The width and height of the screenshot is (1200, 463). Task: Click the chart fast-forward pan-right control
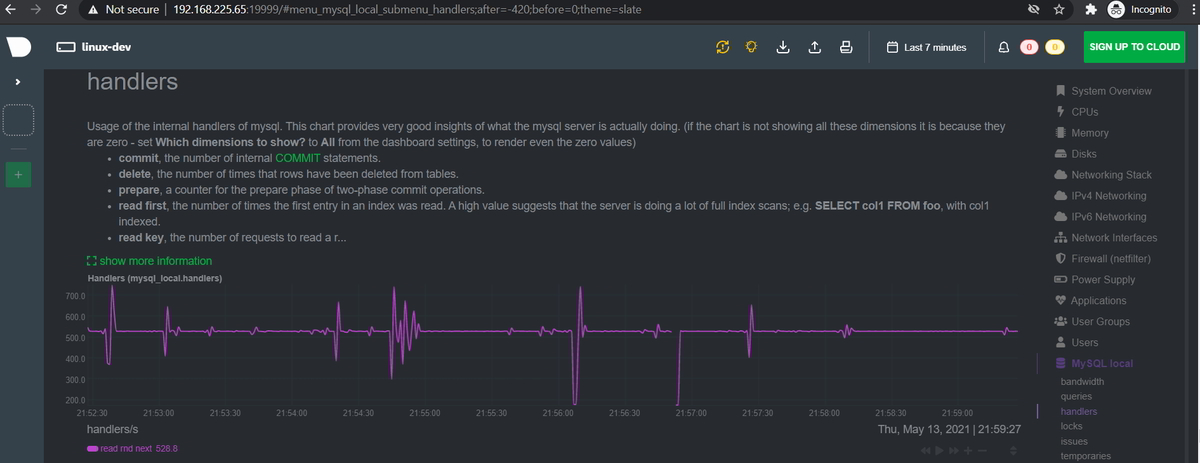point(953,452)
